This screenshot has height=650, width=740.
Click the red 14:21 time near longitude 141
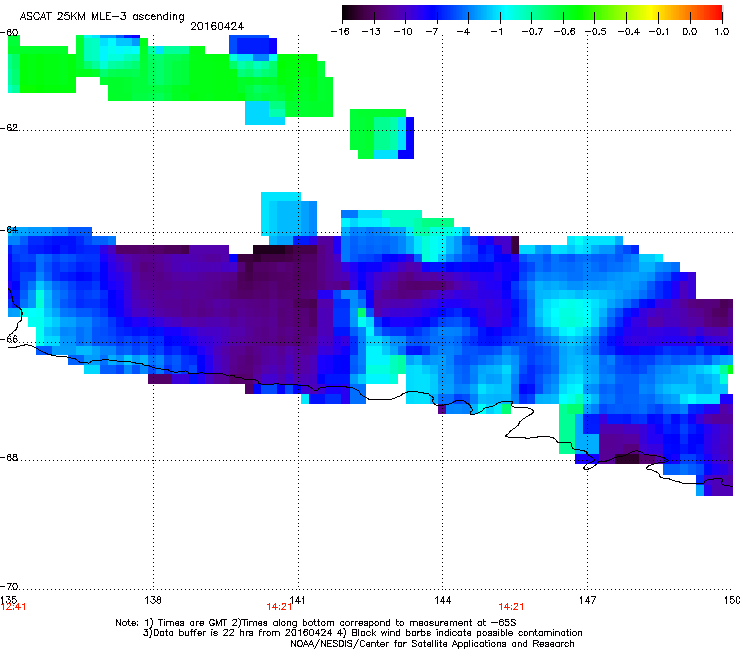click(x=279, y=607)
